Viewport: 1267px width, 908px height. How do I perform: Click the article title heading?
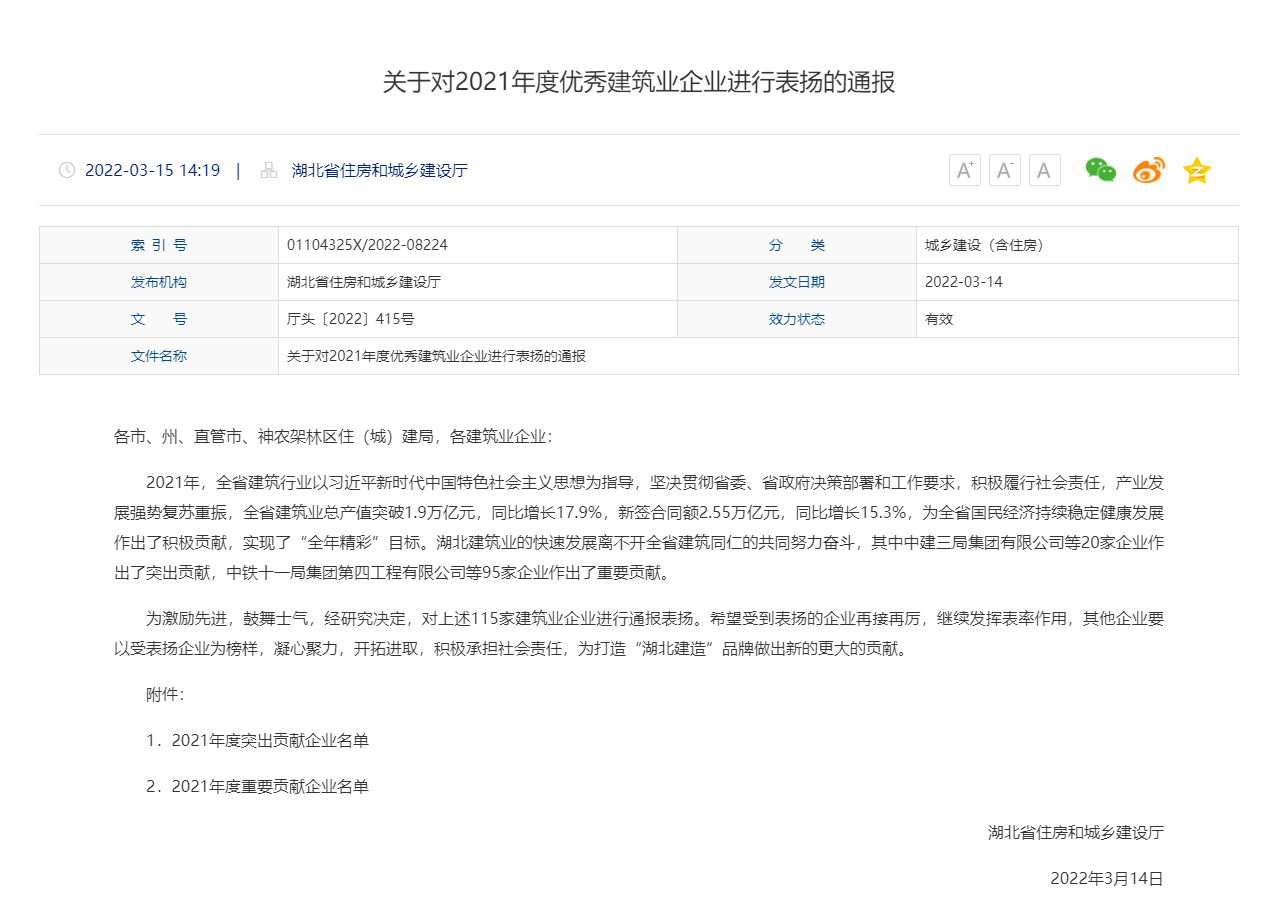point(638,82)
